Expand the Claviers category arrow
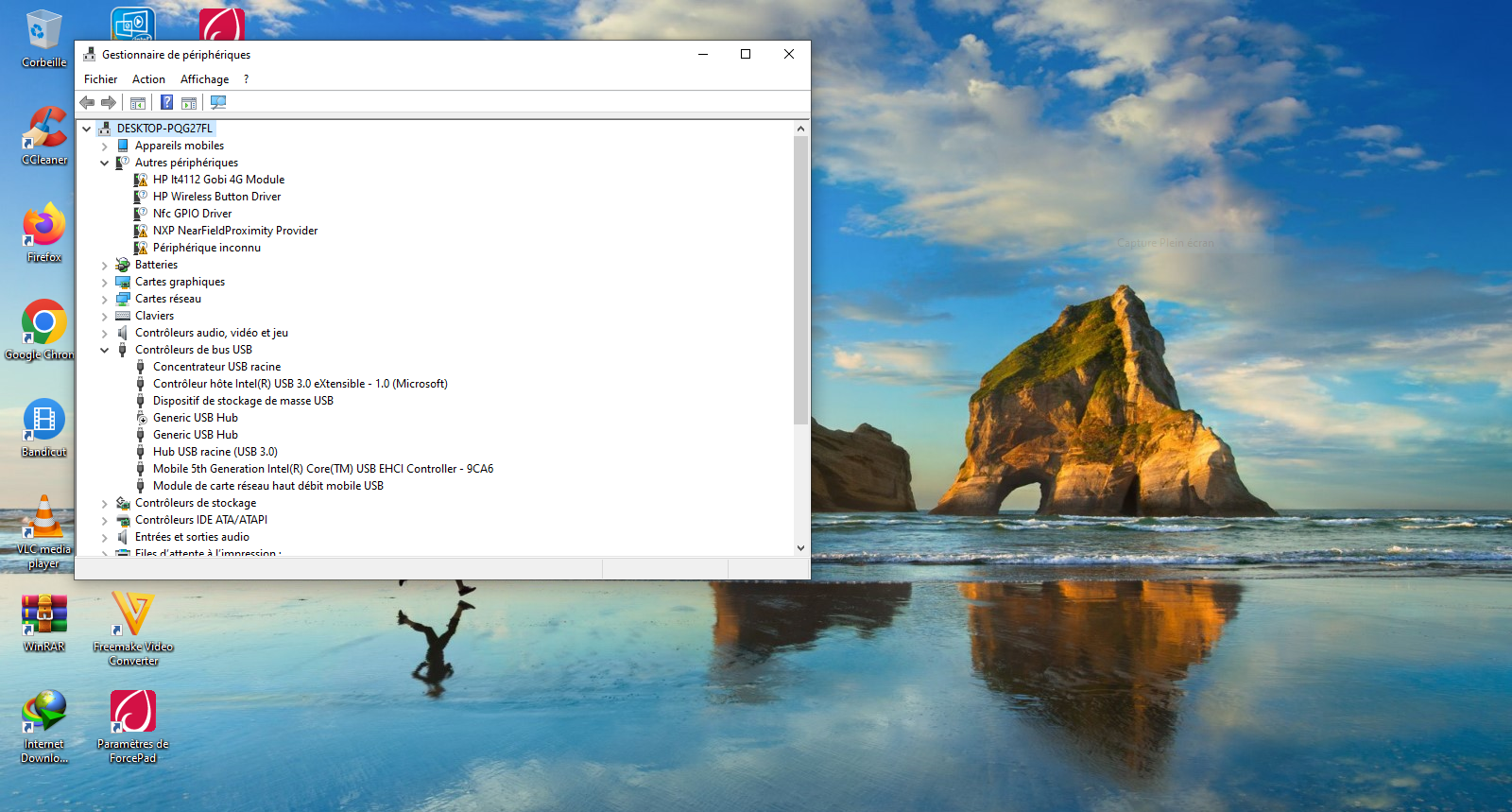This screenshot has width=1512, height=812. [105, 316]
